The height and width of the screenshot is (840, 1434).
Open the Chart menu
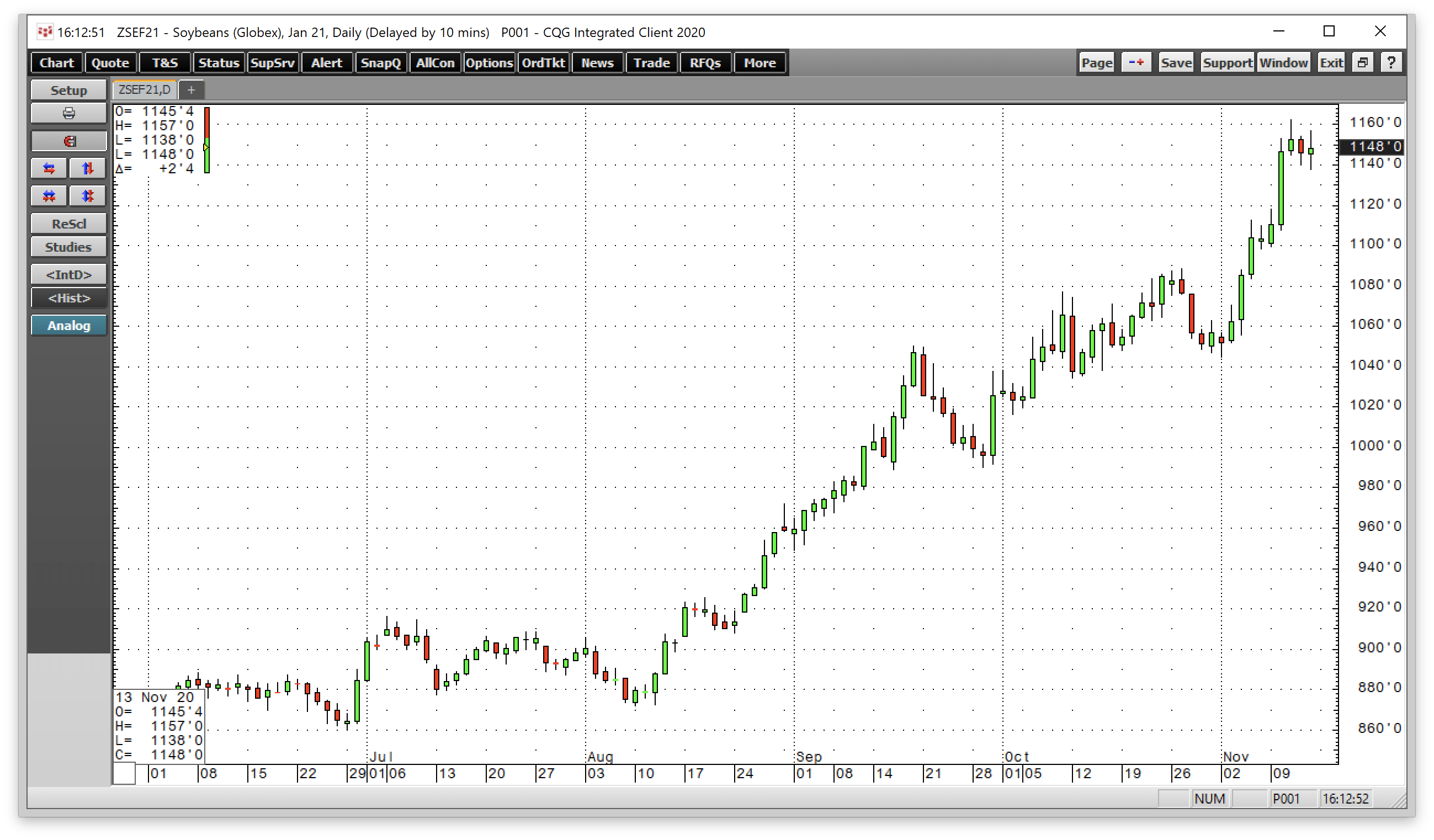pos(56,62)
